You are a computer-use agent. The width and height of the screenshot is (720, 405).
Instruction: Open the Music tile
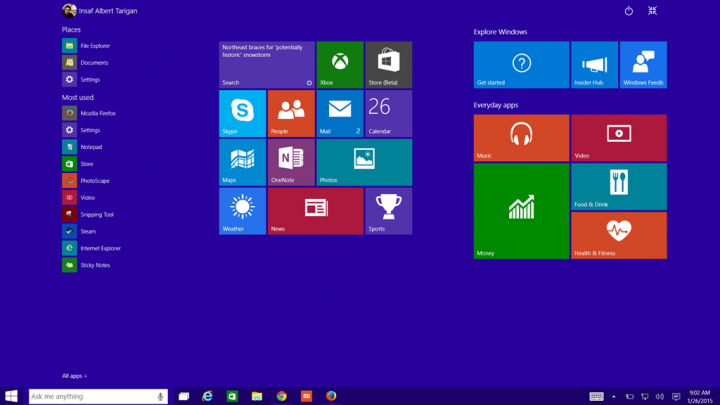(521, 138)
